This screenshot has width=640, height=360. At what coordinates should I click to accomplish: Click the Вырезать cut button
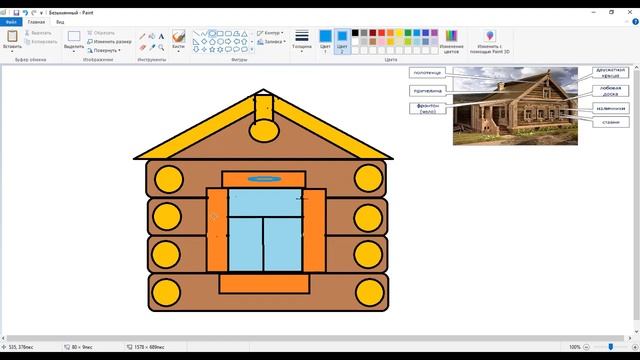tap(38, 33)
